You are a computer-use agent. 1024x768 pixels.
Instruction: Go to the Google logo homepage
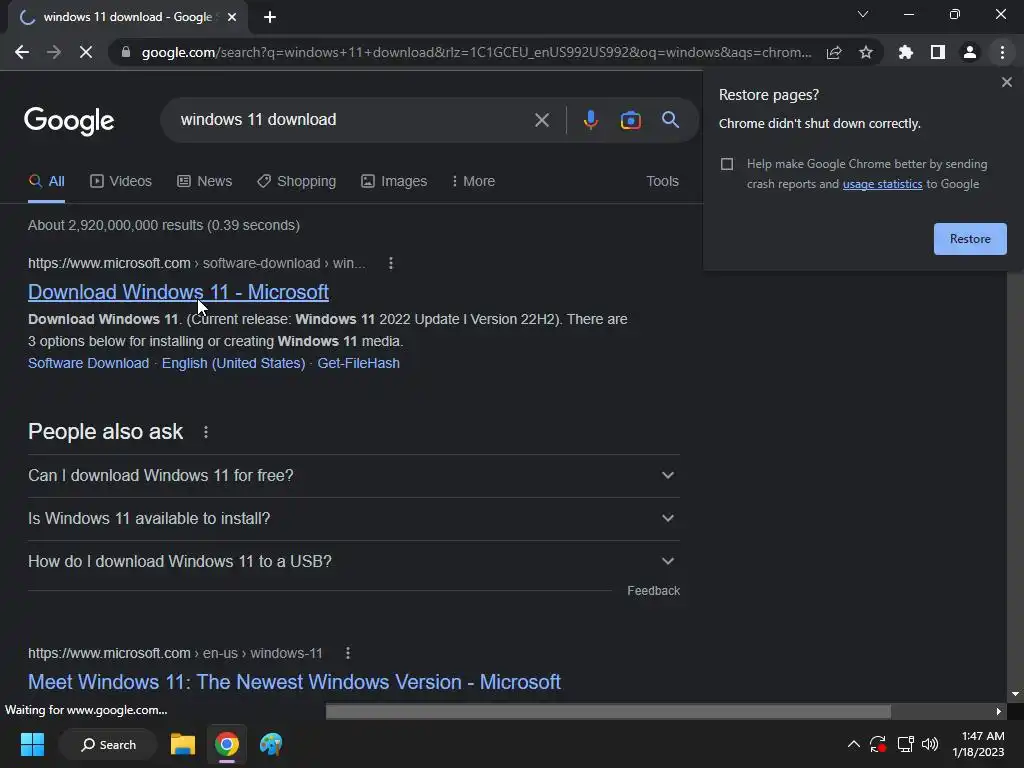(69, 121)
